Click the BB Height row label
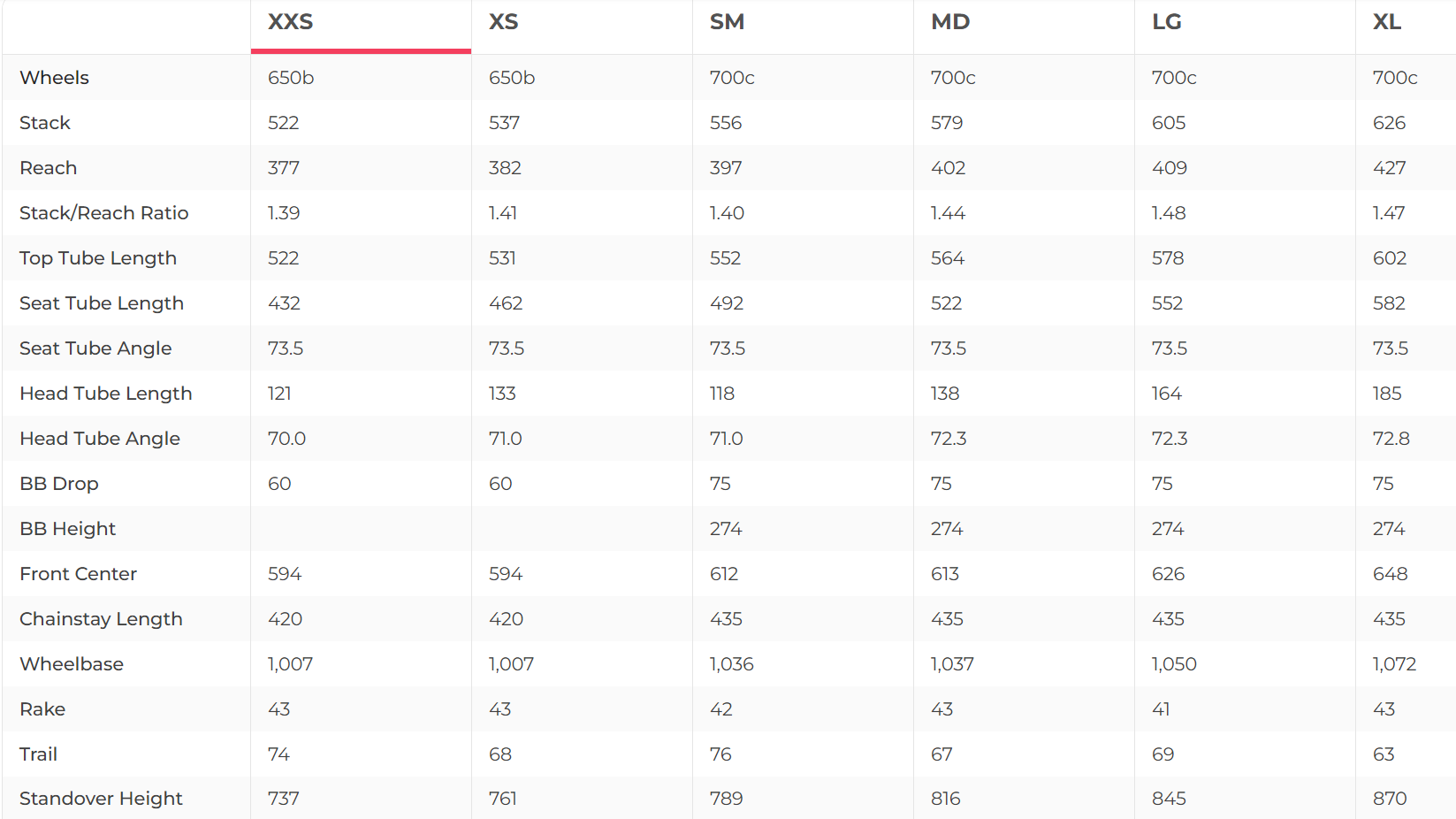This screenshot has height=819, width=1456. (x=68, y=529)
